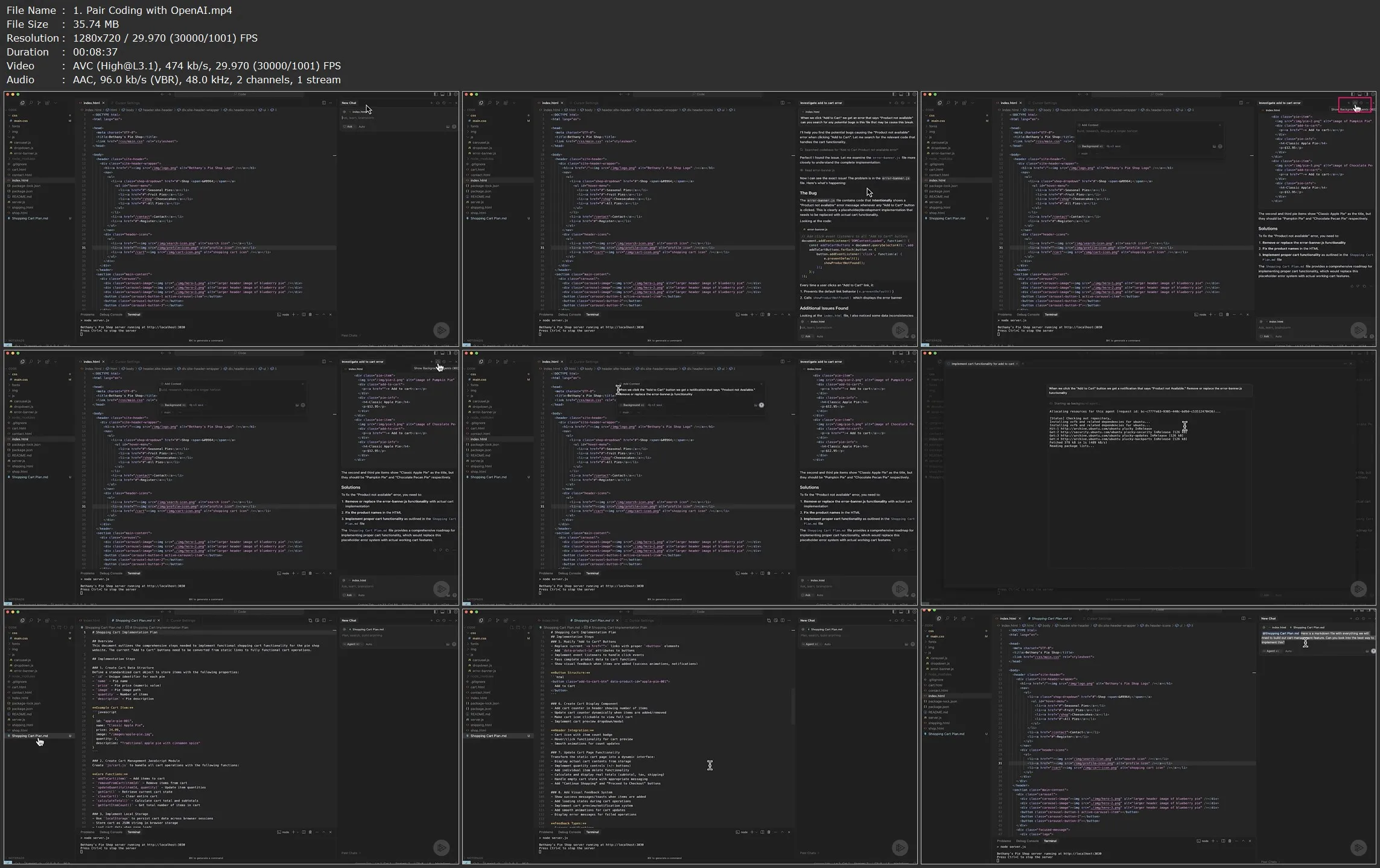Click thumbs-down feedback icon in fifth thumbnail
This screenshot has width=1380, height=868.
pyautogui.click(x=899, y=550)
